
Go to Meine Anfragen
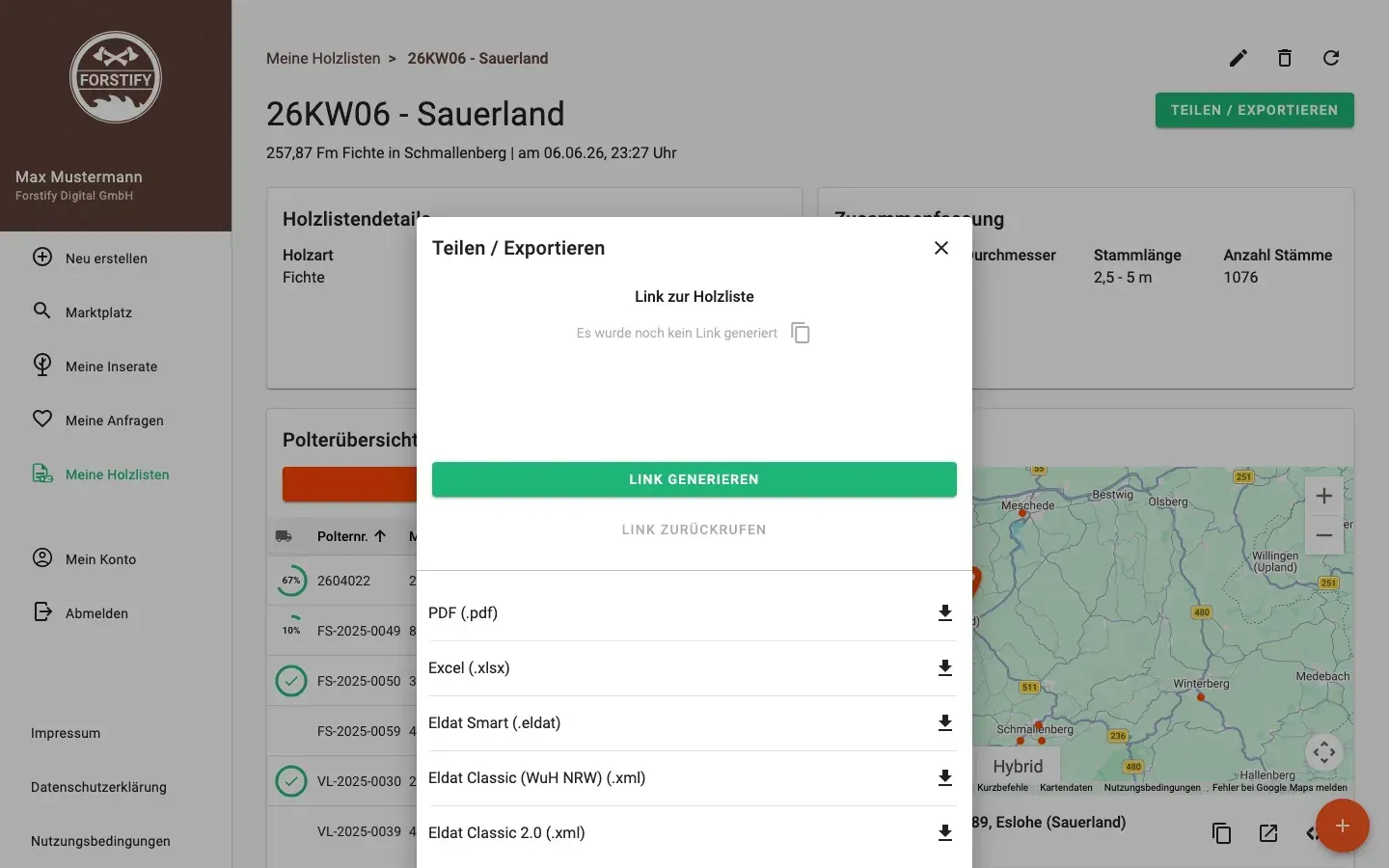click(x=116, y=420)
